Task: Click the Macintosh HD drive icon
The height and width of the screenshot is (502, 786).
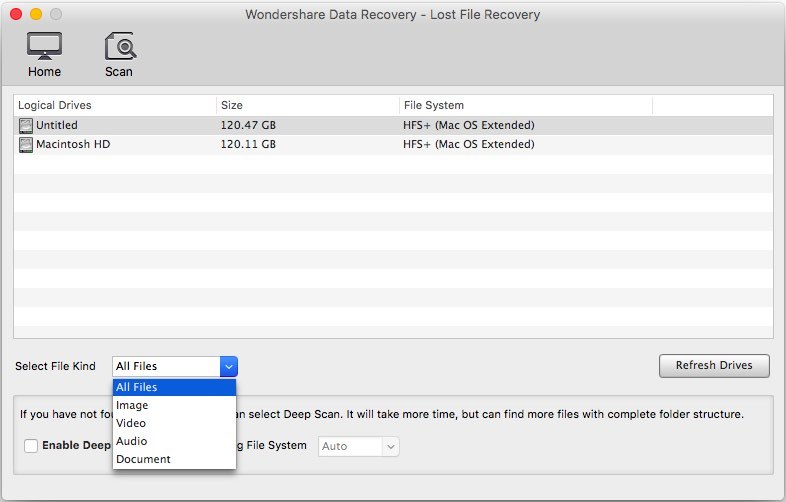Action: pos(26,144)
